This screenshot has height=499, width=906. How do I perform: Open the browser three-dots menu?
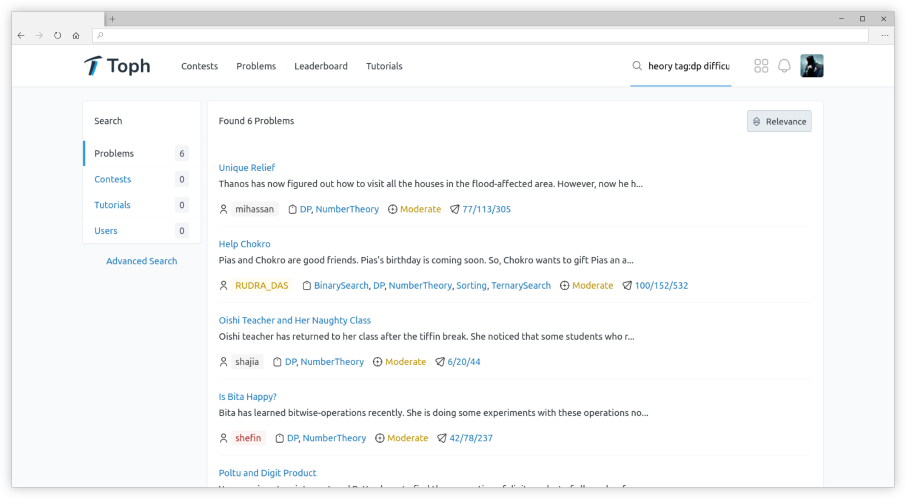point(885,35)
